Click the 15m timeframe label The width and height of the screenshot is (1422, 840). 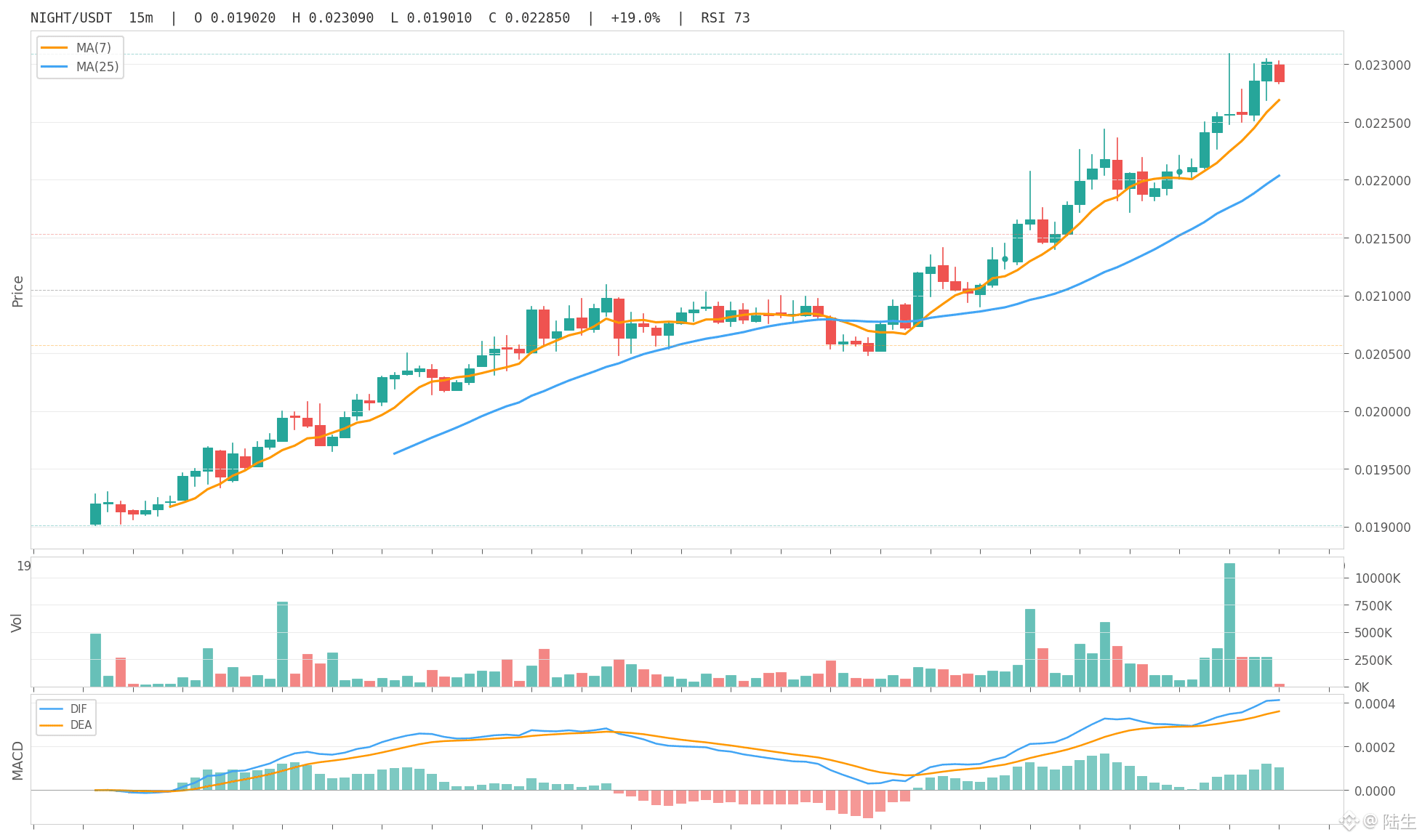pyautogui.click(x=141, y=18)
